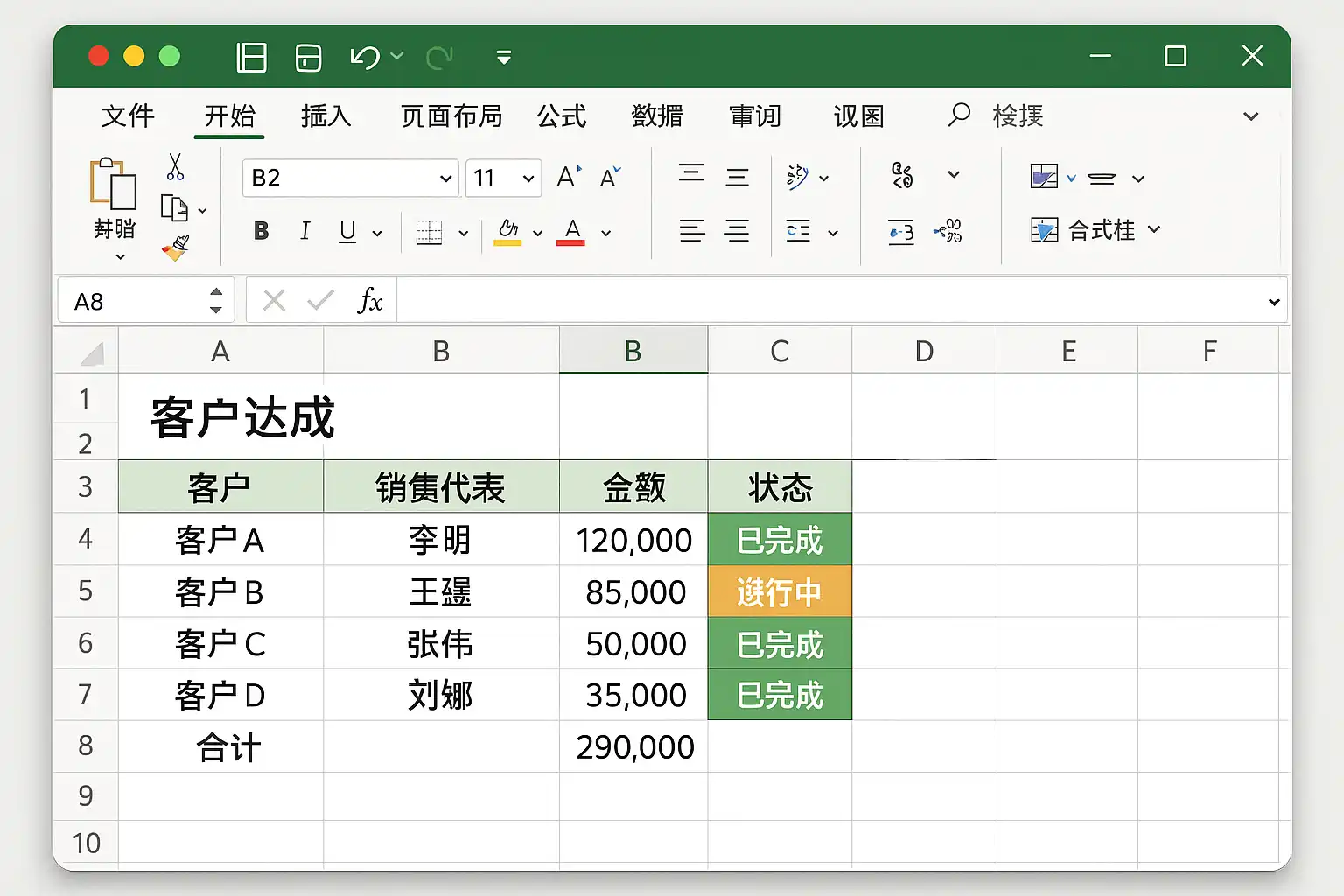Toggle Bold formatting
The height and width of the screenshot is (896, 1344).
click(261, 231)
